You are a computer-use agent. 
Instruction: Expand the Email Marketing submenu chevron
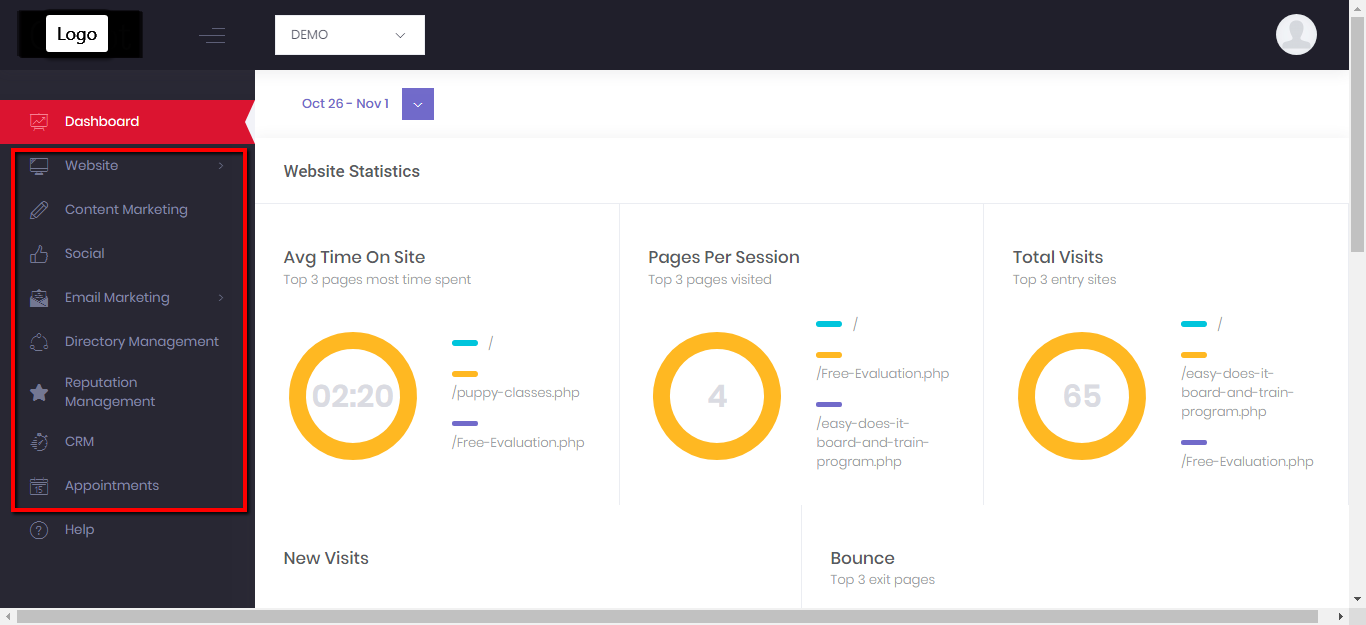pyautogui.click(x=221, y=298)
